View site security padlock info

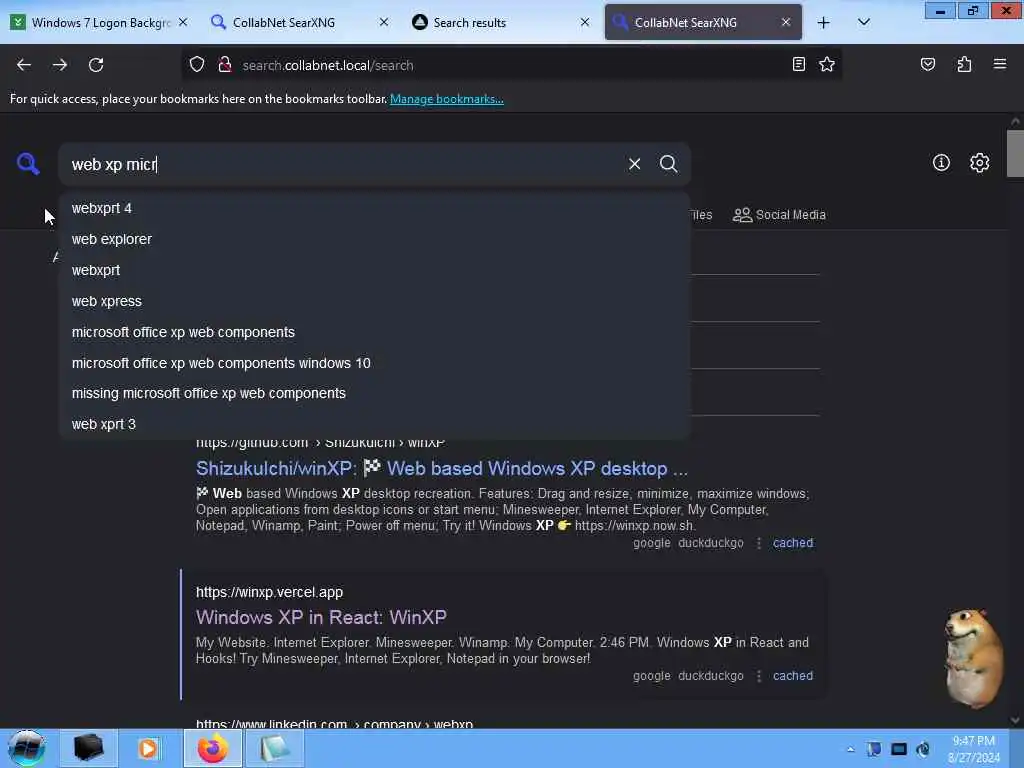[225, 65]
